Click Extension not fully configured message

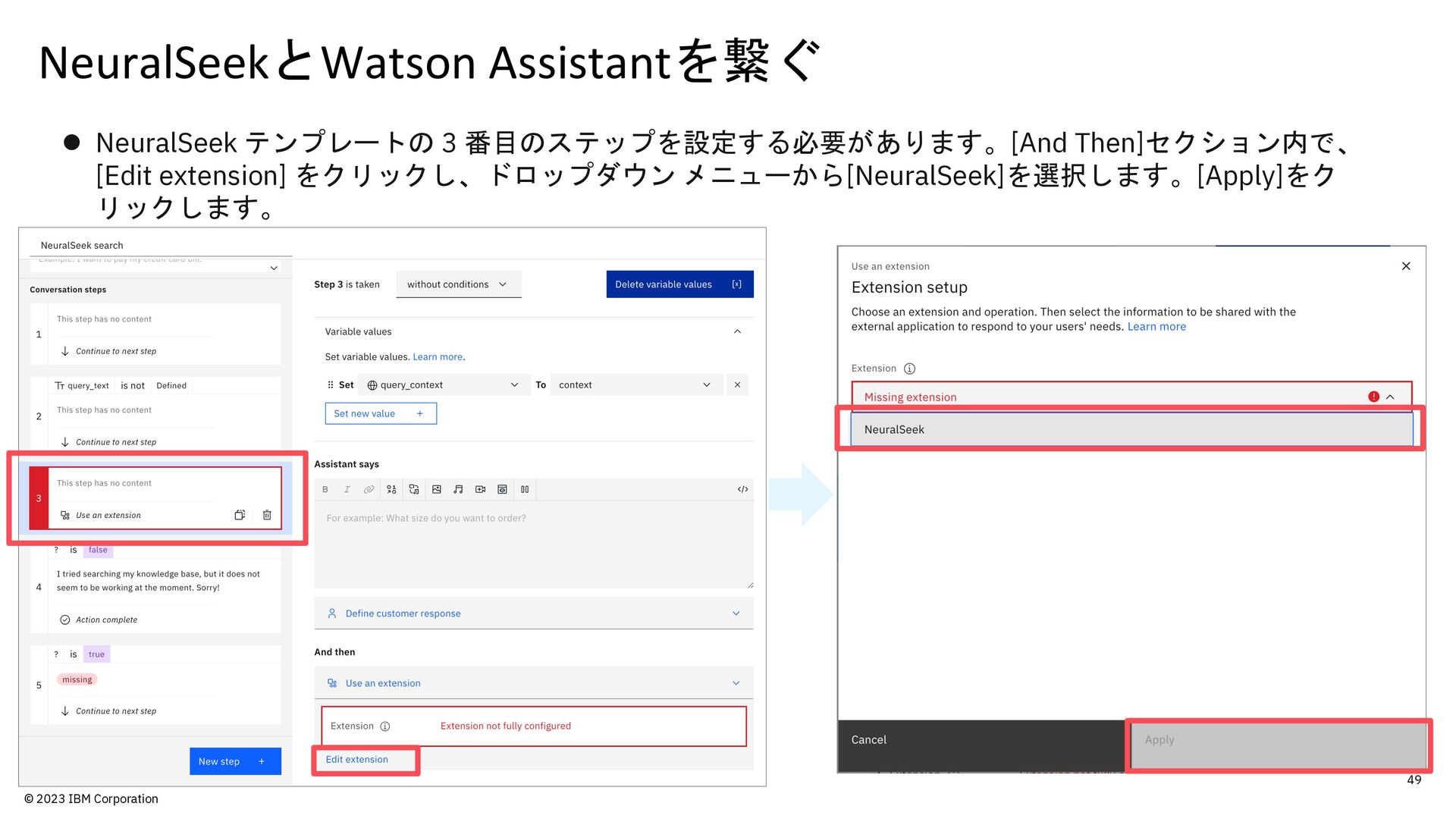pyautogui.click(x=506, y=726)
